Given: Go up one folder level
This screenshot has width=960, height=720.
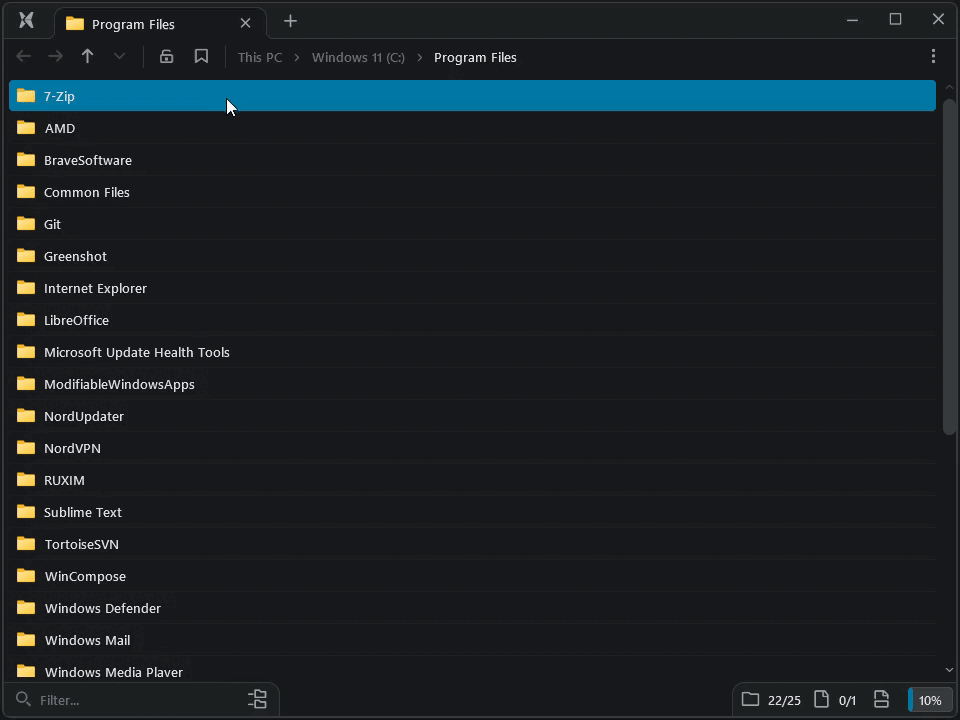Looking at the screenshot, I should [x=88, y=56].
